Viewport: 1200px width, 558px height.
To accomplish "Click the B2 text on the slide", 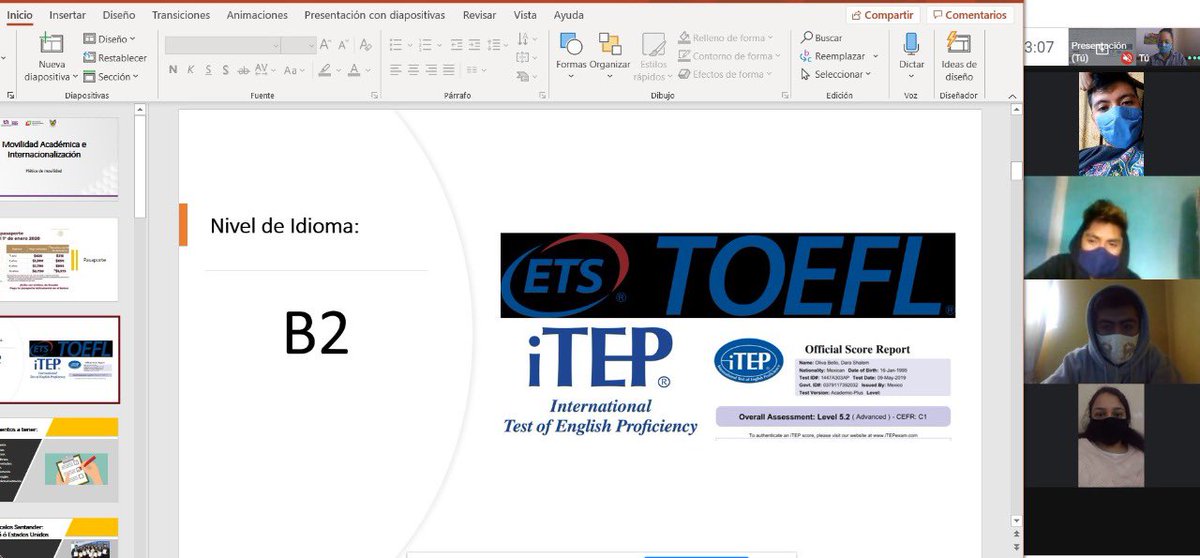I will click(316, 335).
